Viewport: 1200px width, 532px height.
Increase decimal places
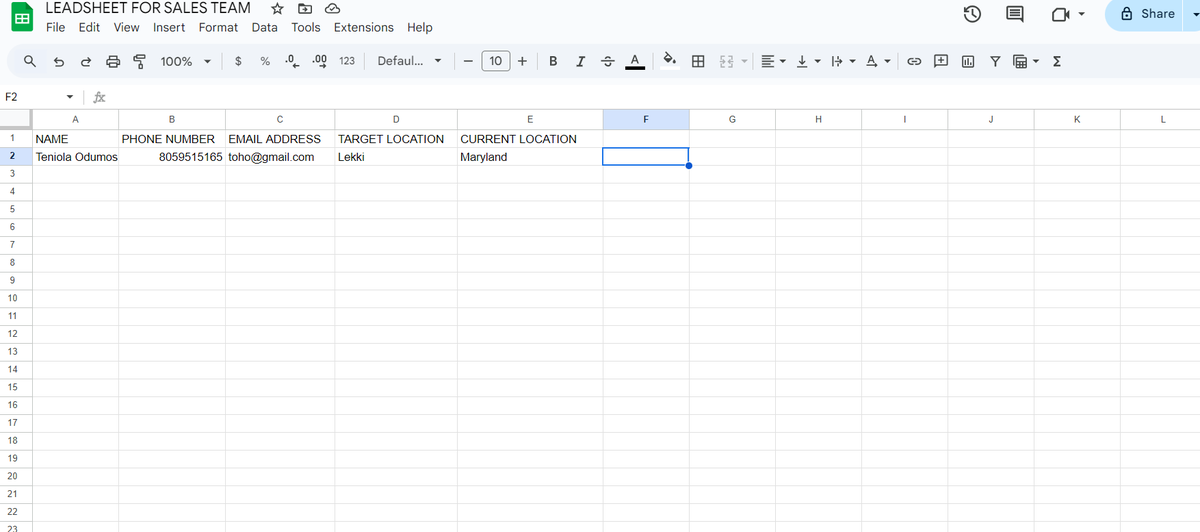[320, 61]
